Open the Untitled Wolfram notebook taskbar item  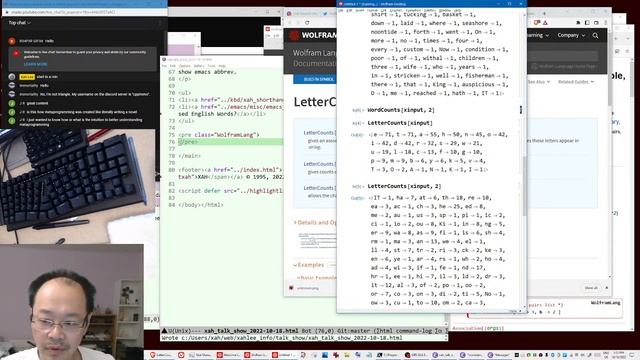click(x=284, y=355)
